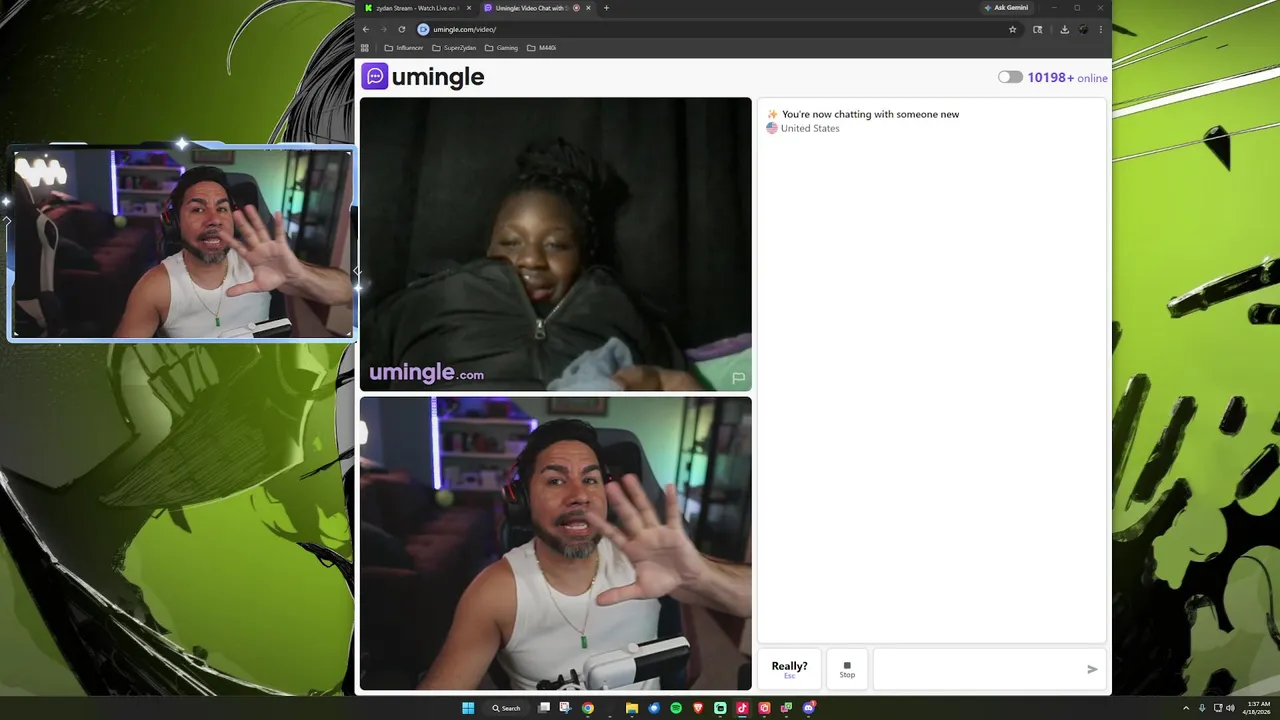
Task: Click the Ask Gemini button
Action: click(1006, 8)
